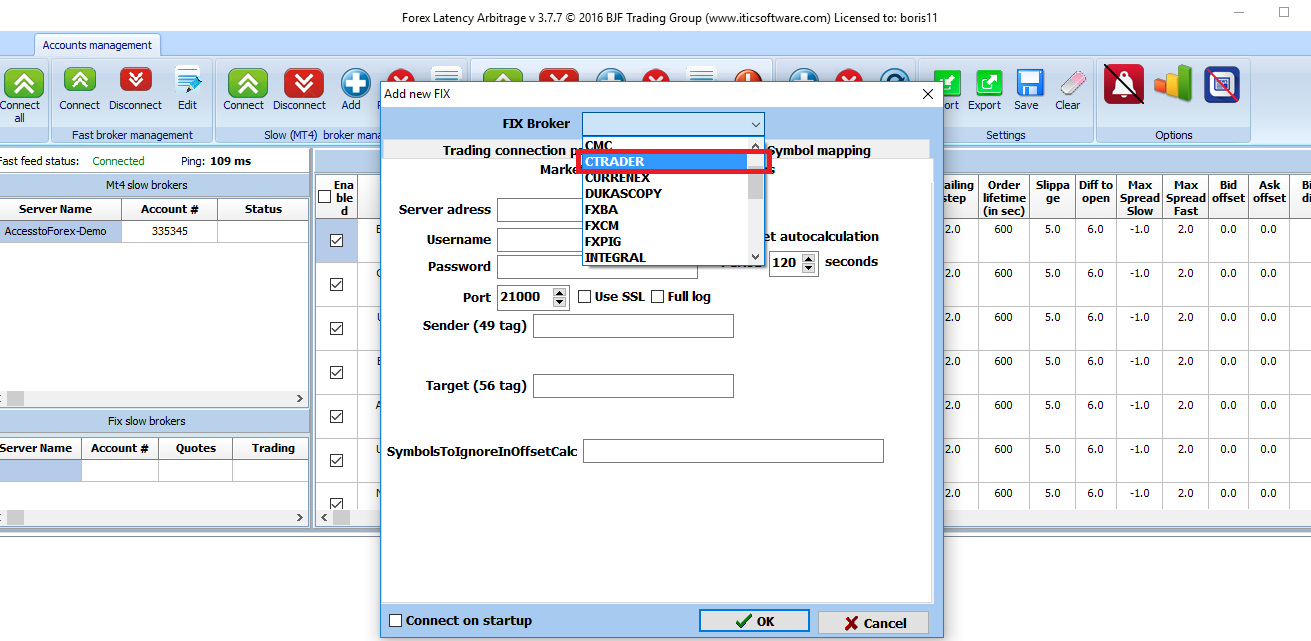Close the Add new FIX dialog
The height and width of the screenshot is (641, 1311).
927,94
